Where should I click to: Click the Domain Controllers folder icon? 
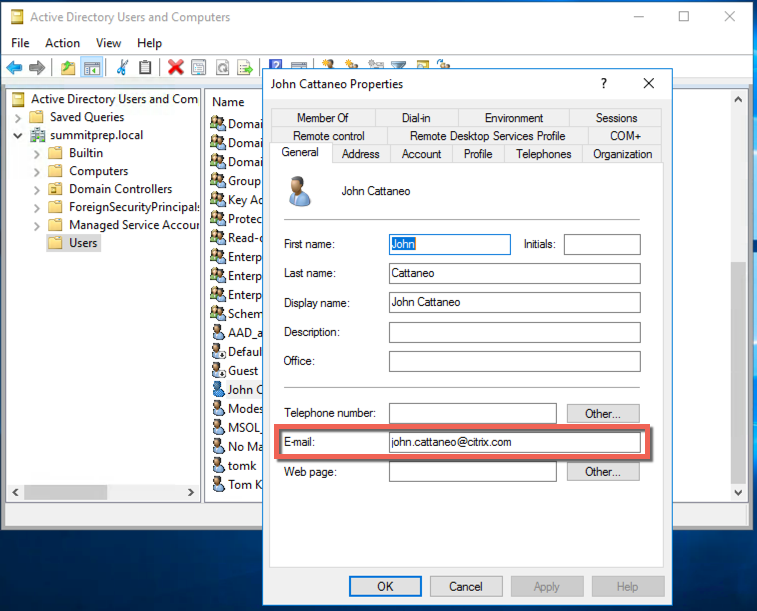coord(56,189)
